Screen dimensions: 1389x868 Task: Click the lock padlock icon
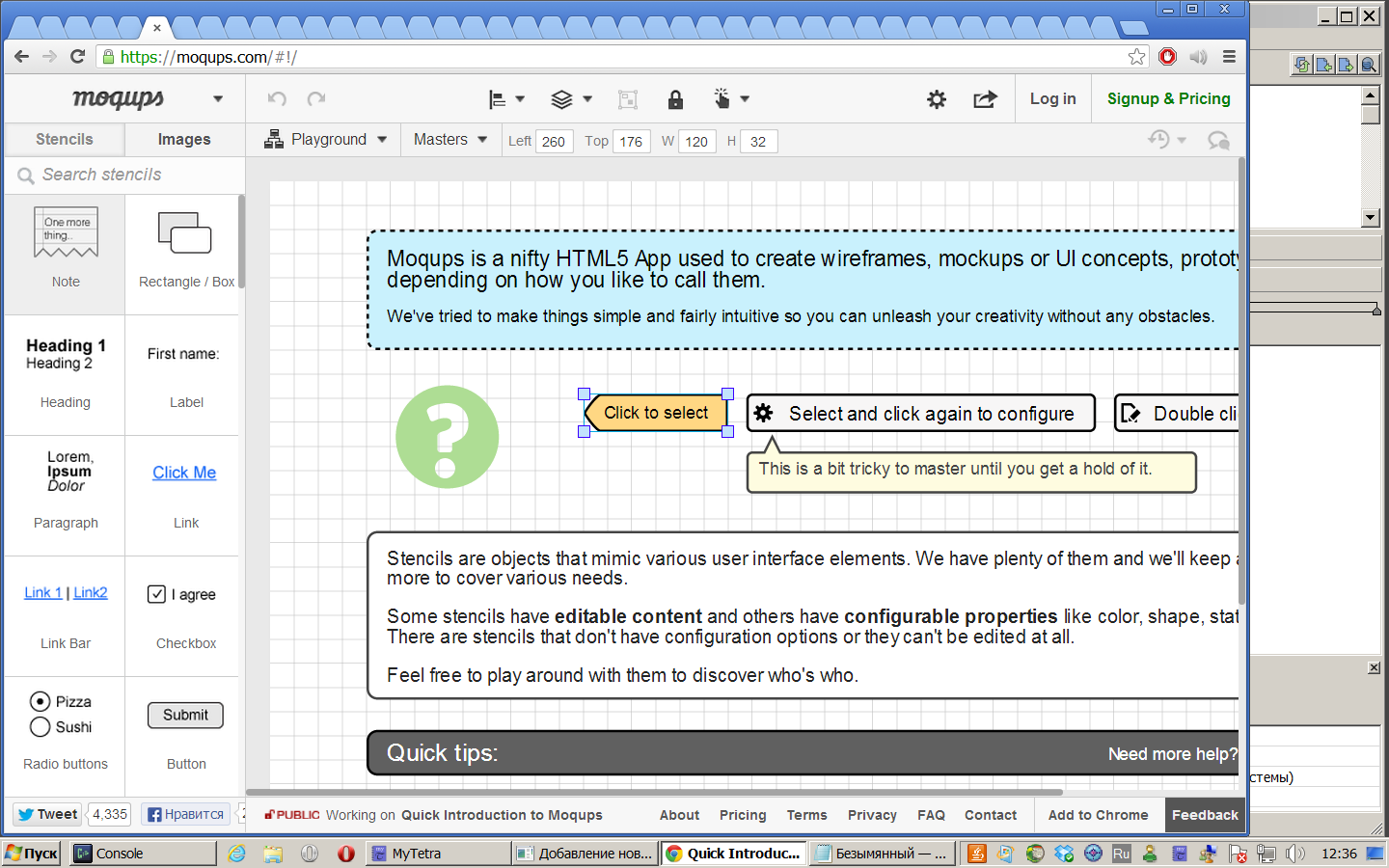tap(675, 99)
